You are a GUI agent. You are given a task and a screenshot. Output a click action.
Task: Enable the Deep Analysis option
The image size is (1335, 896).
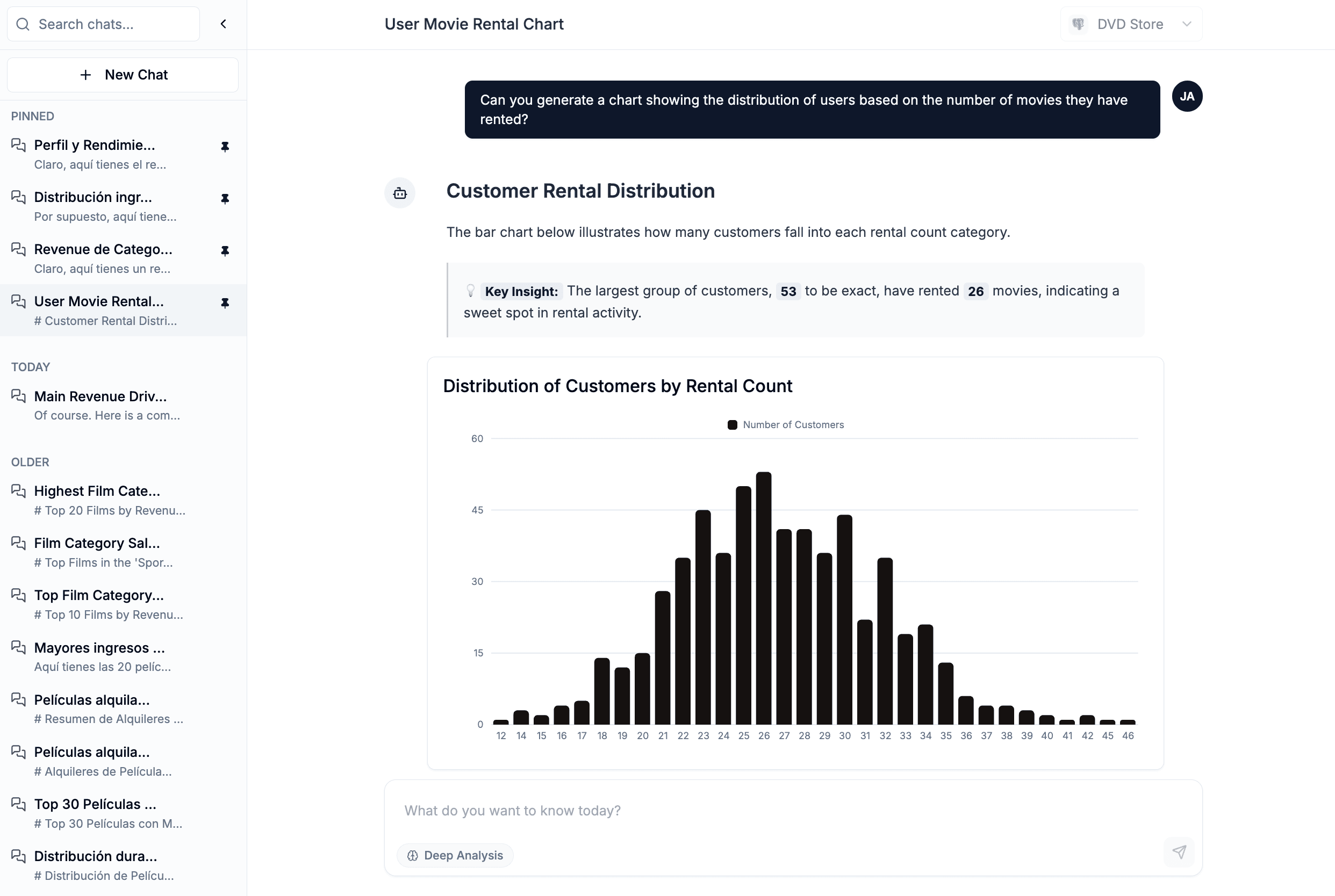click(x=455, y=855)
